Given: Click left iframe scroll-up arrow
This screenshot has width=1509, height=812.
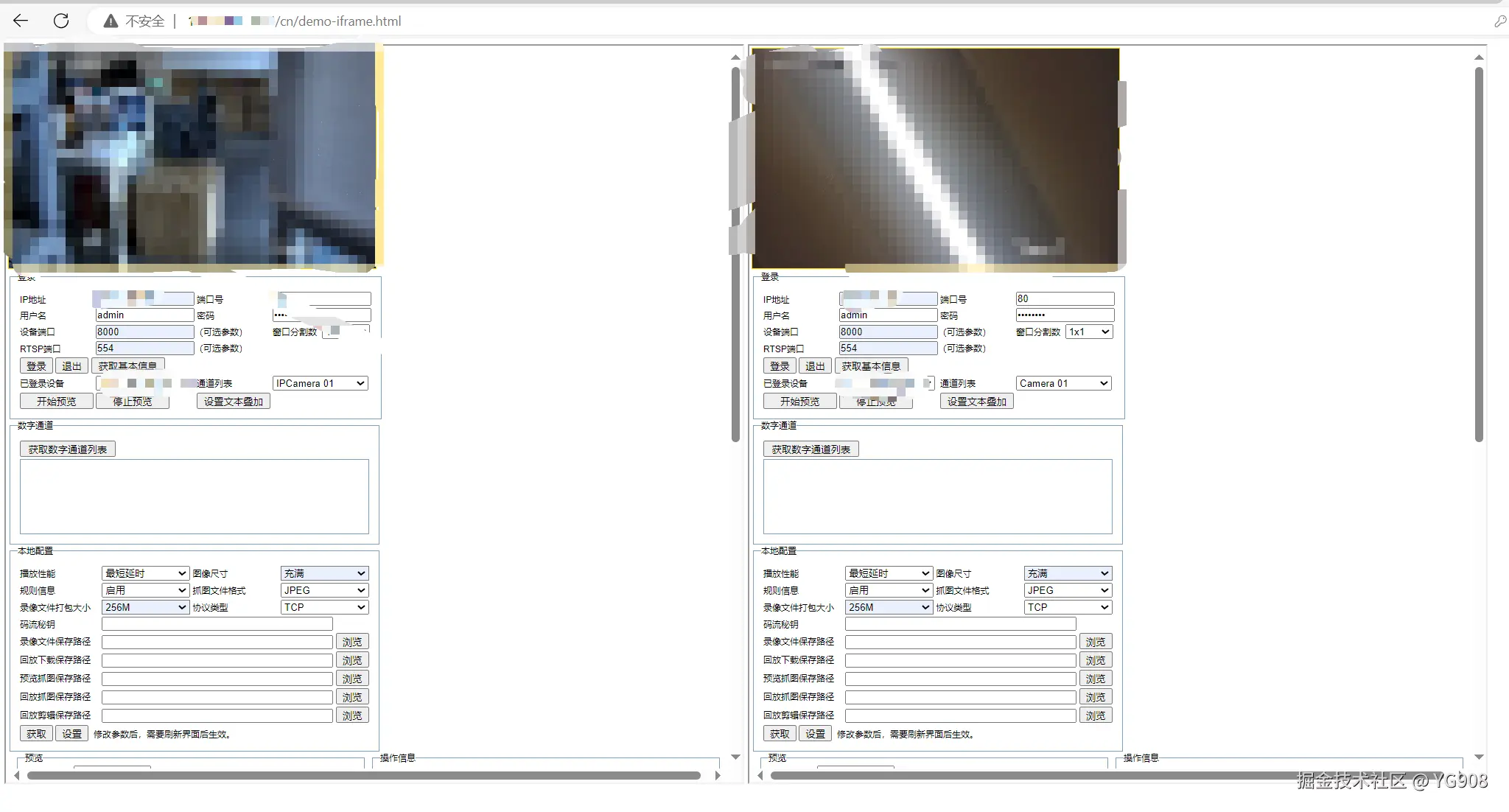Looking at the screenshot, I should coord(735,57).
